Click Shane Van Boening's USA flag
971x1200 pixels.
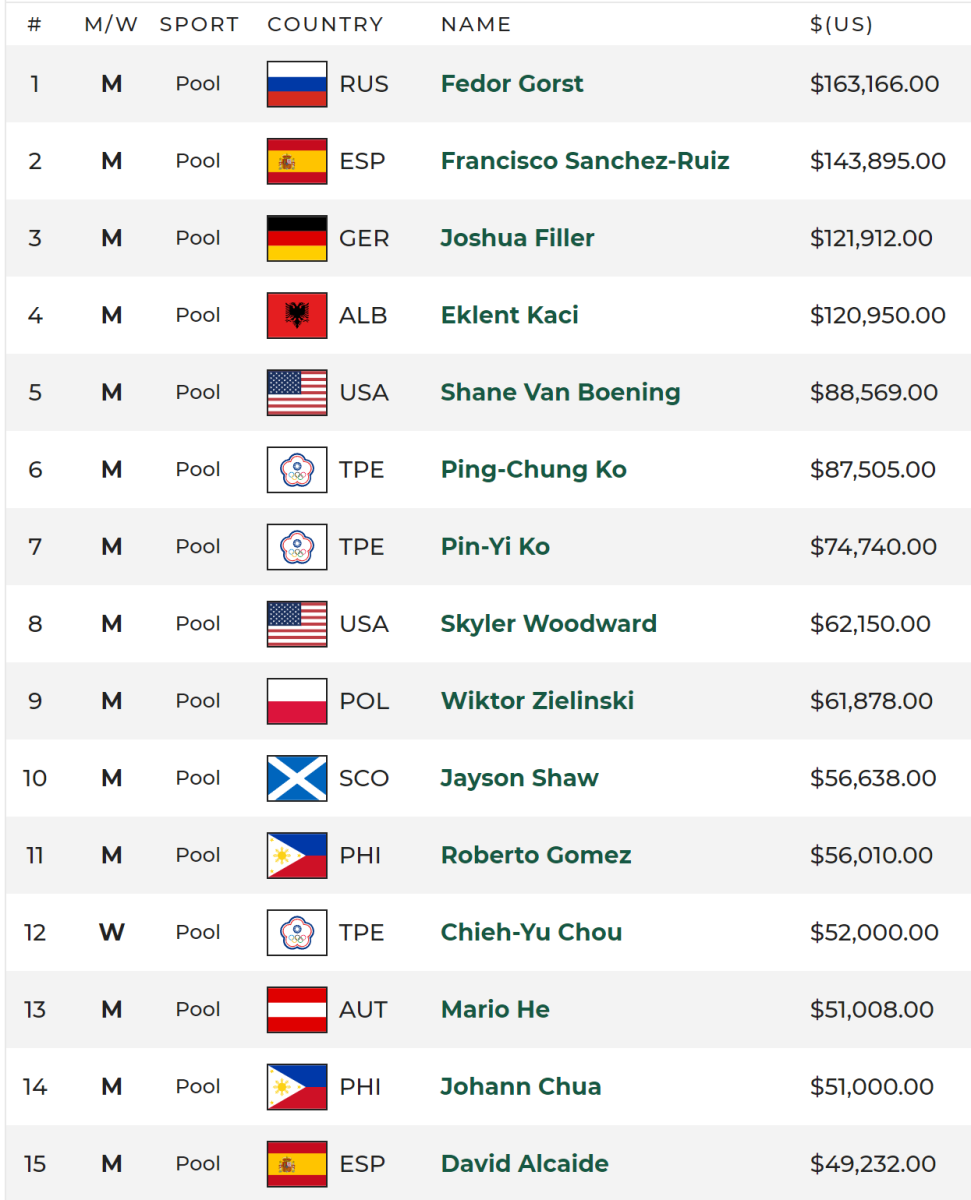coord(297,392)
